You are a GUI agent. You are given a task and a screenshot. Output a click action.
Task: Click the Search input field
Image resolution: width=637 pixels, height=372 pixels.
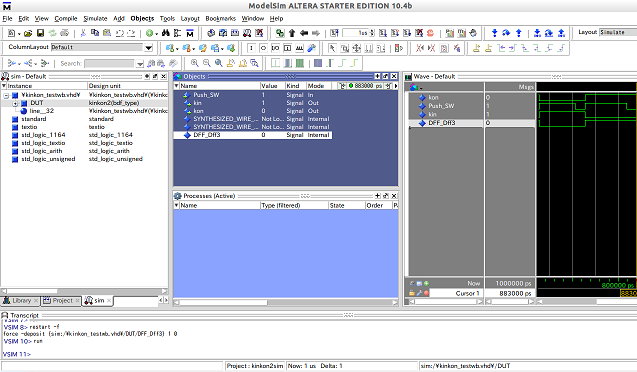pos(109,64)
